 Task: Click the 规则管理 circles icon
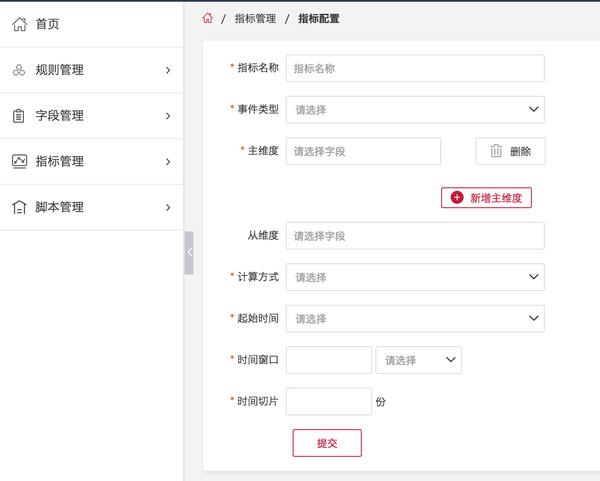point(19,70)
